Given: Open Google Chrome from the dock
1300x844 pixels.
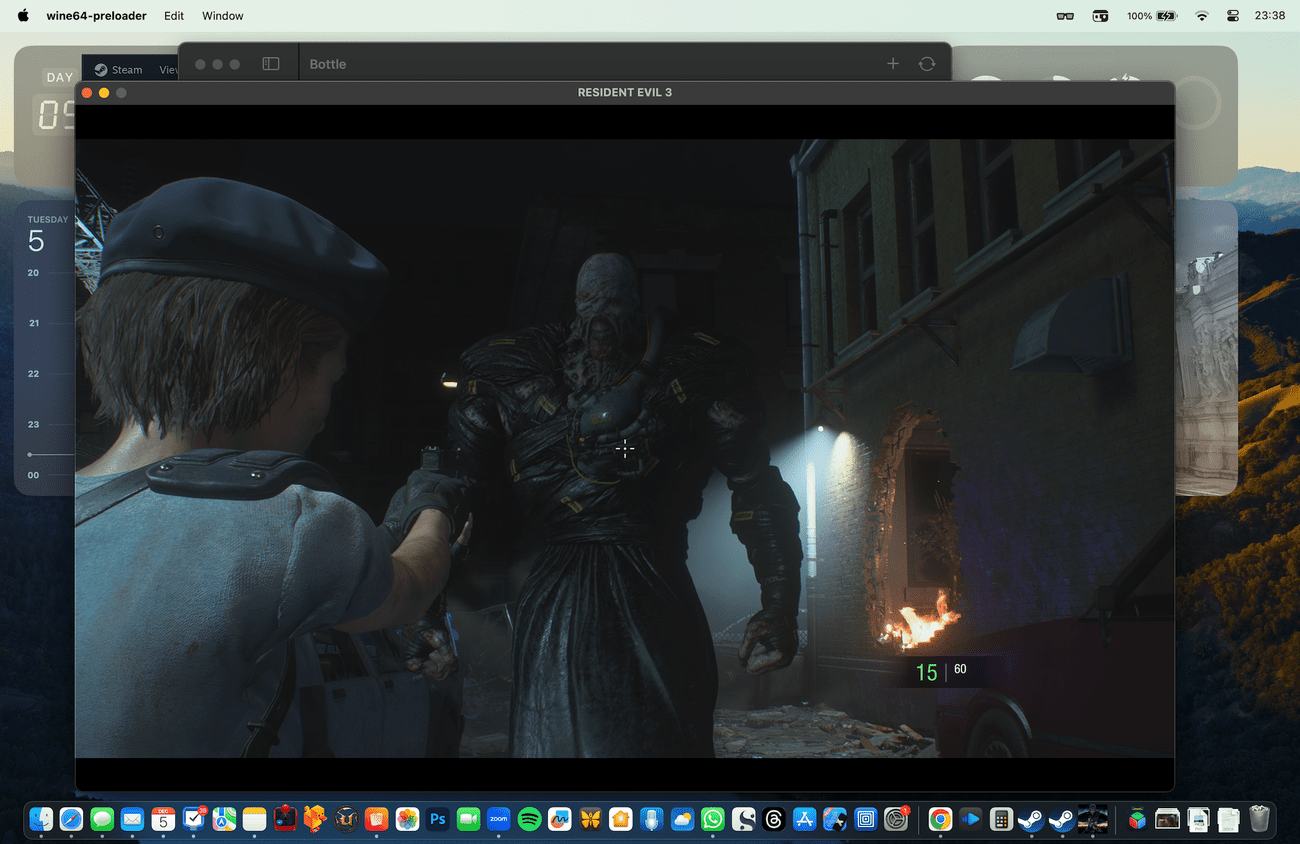Looking at the screenshot, I should (x=939, y=819).
